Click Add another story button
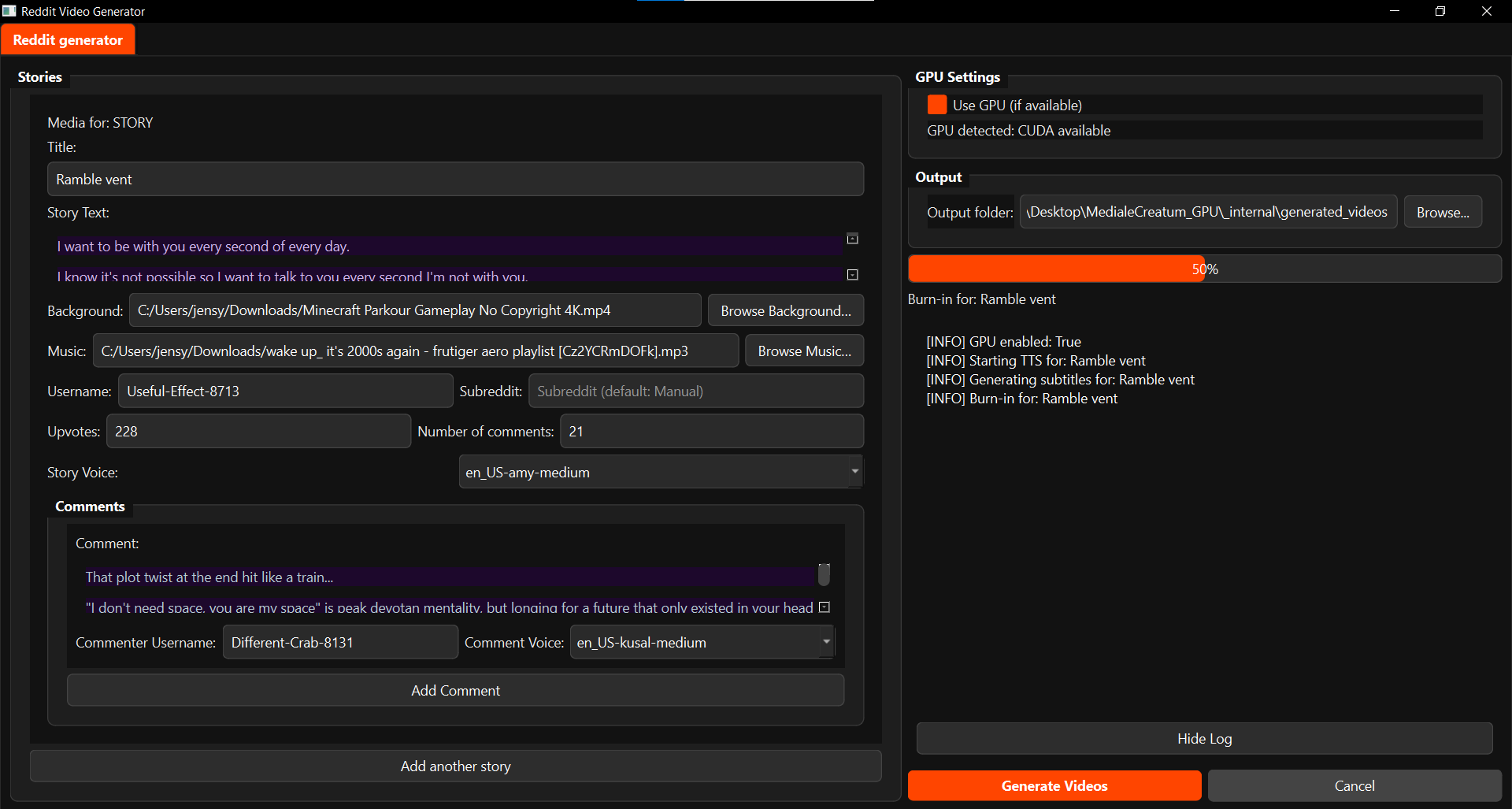1512x809 pixels. pos(455,766)
